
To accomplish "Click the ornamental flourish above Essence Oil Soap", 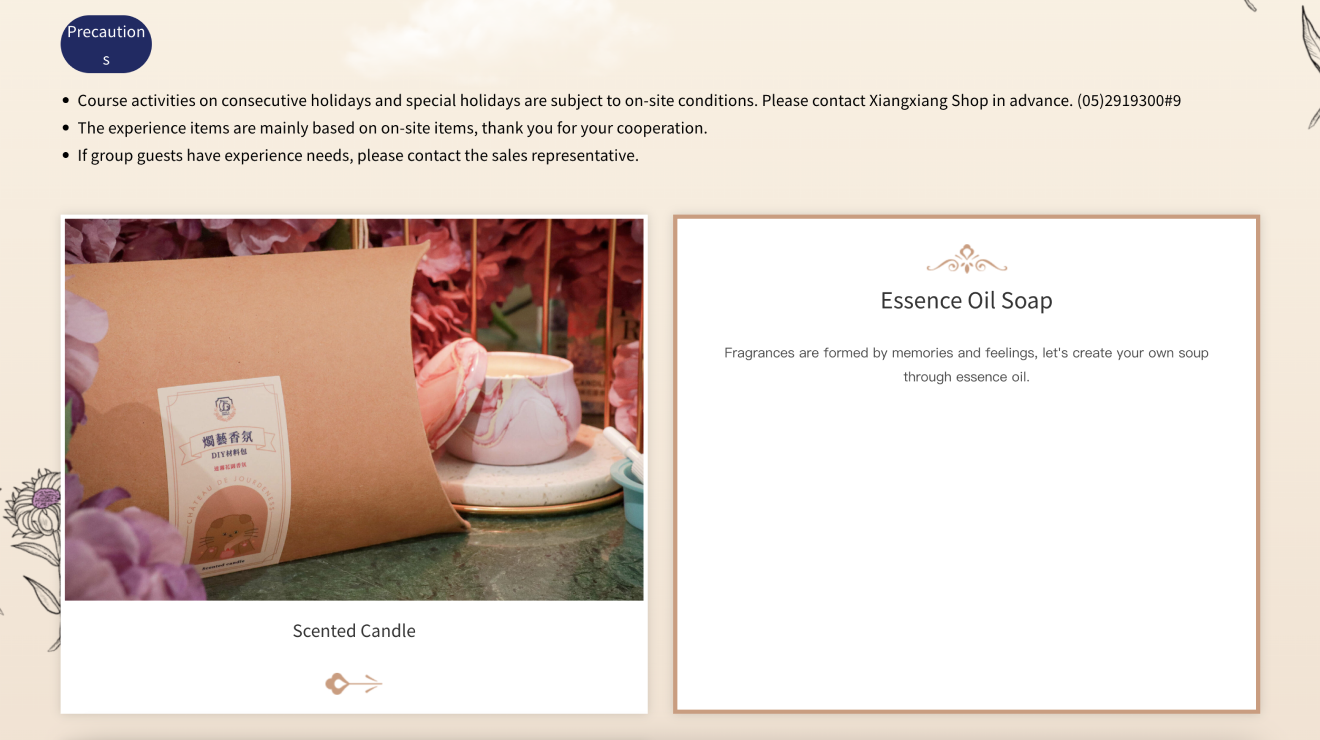I will [966, 260].
